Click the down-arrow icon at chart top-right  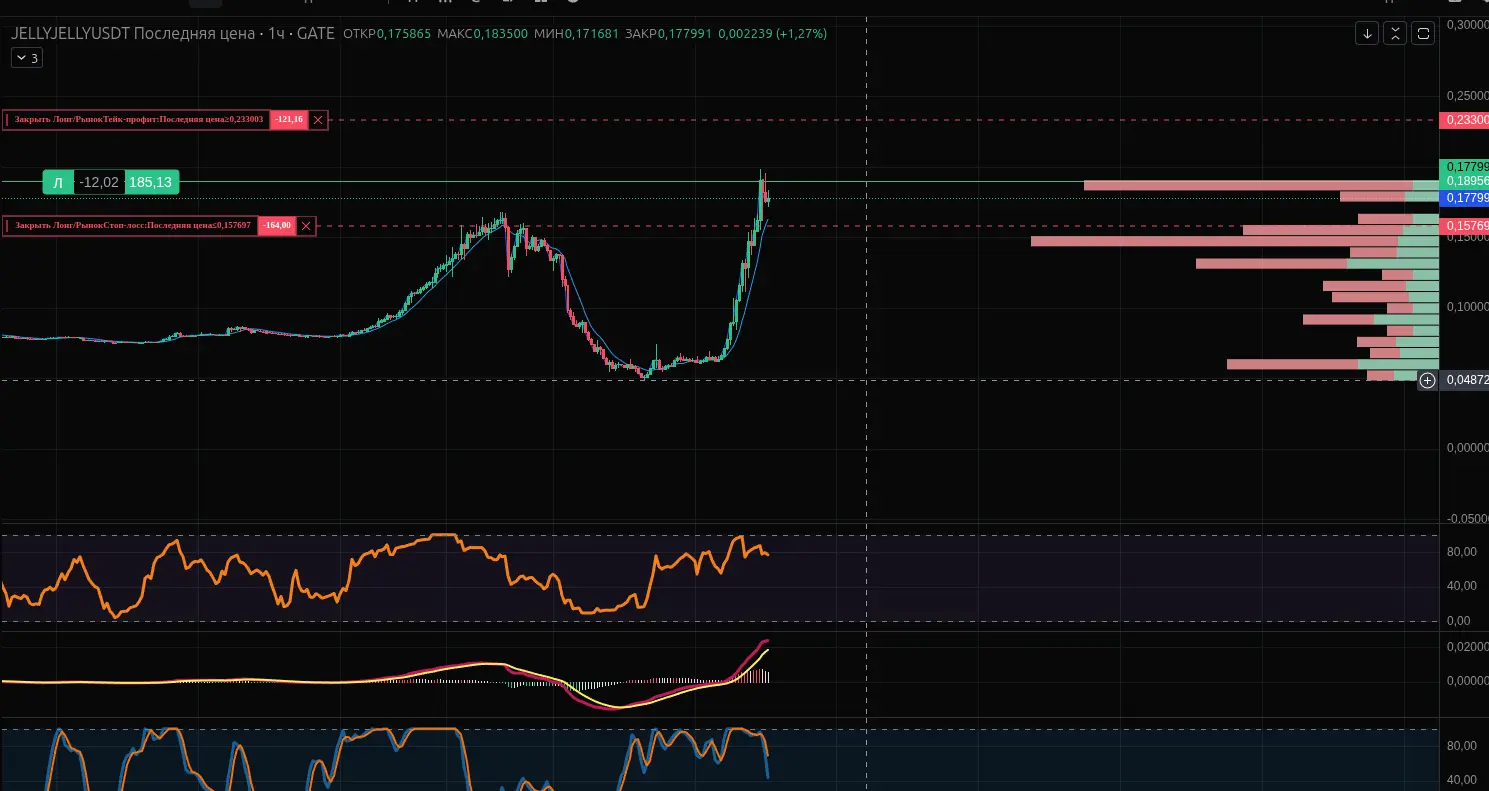(x=1367, y=33)
